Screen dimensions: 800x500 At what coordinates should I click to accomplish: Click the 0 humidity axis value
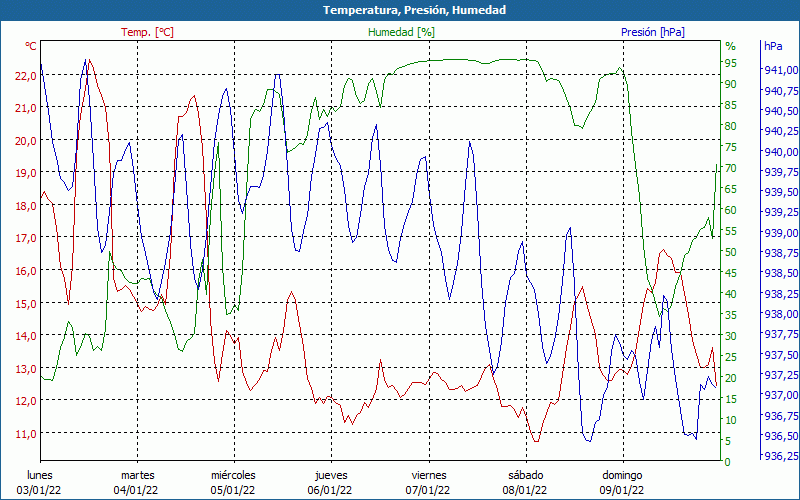click(x=728, y=462)
